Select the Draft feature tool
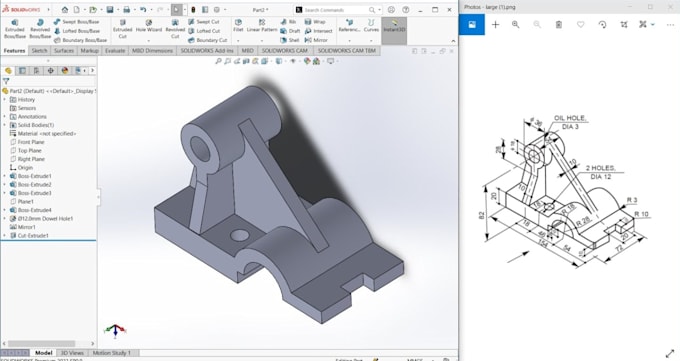Viewport: 680px width, 361px height. [x=290, y=31]
